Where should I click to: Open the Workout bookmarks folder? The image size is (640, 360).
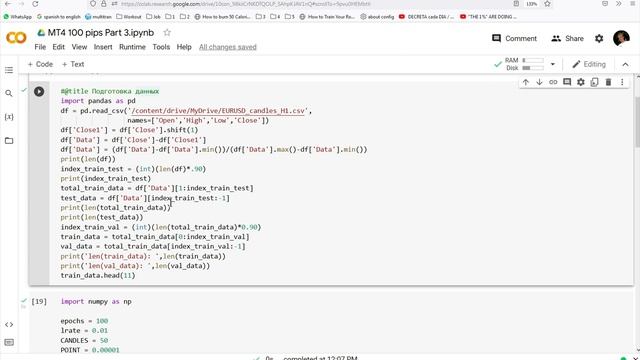[x=129, y=17]
